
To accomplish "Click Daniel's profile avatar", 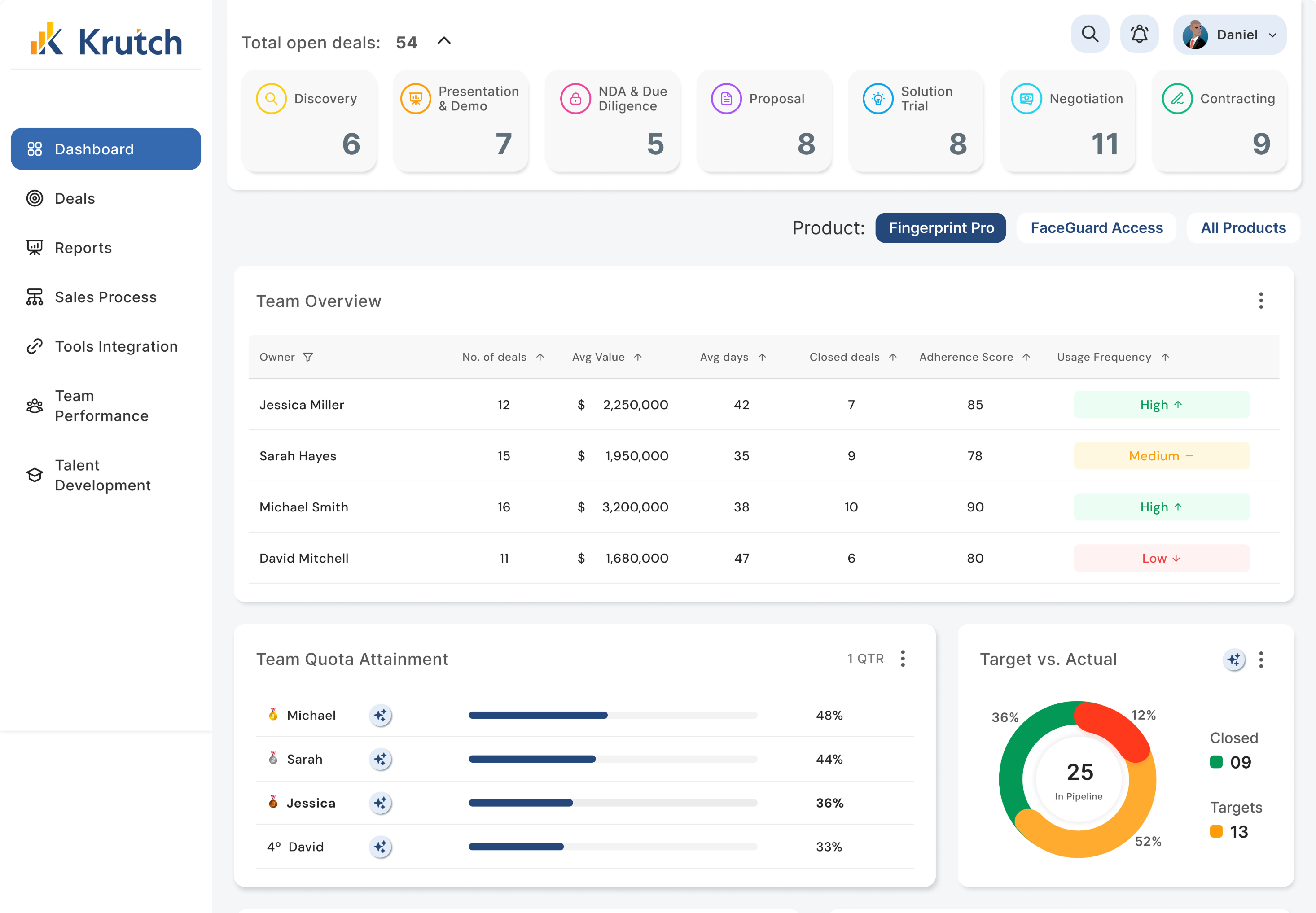I will pyautogui.click(x=1195, y=35).
